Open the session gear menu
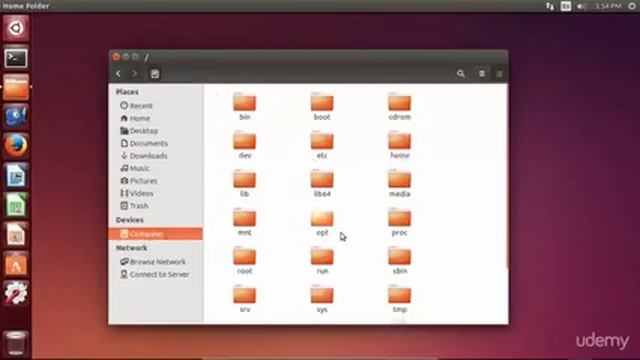Screen dimensions: 640x360 click(632, 6)
